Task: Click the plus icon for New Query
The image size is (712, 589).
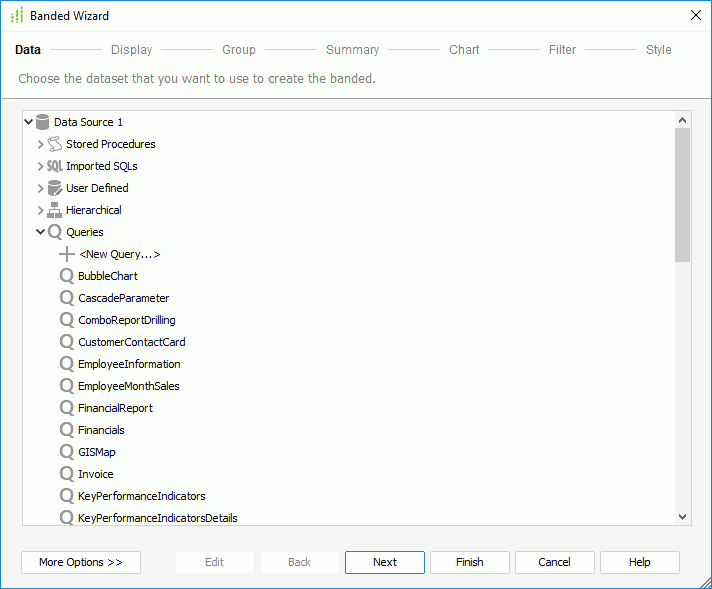Action: 67,254
